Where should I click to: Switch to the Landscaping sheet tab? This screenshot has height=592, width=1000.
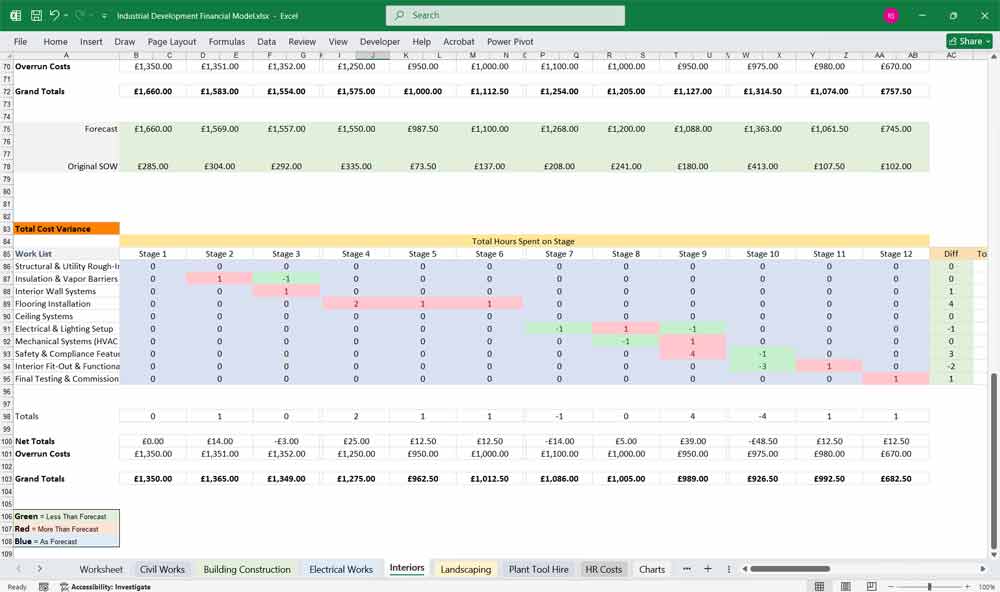pos(465,568)
